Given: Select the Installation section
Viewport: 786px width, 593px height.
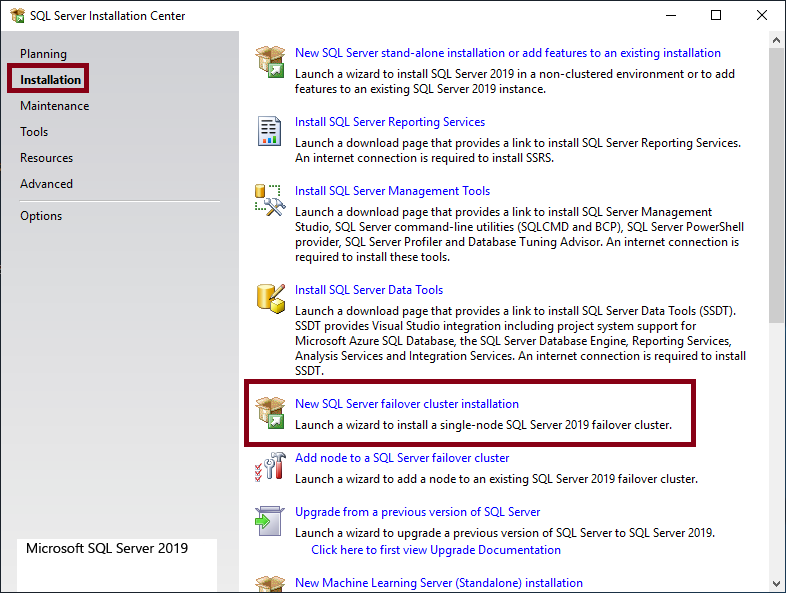Looking at the screenshot, I should (x=50, y=80).
